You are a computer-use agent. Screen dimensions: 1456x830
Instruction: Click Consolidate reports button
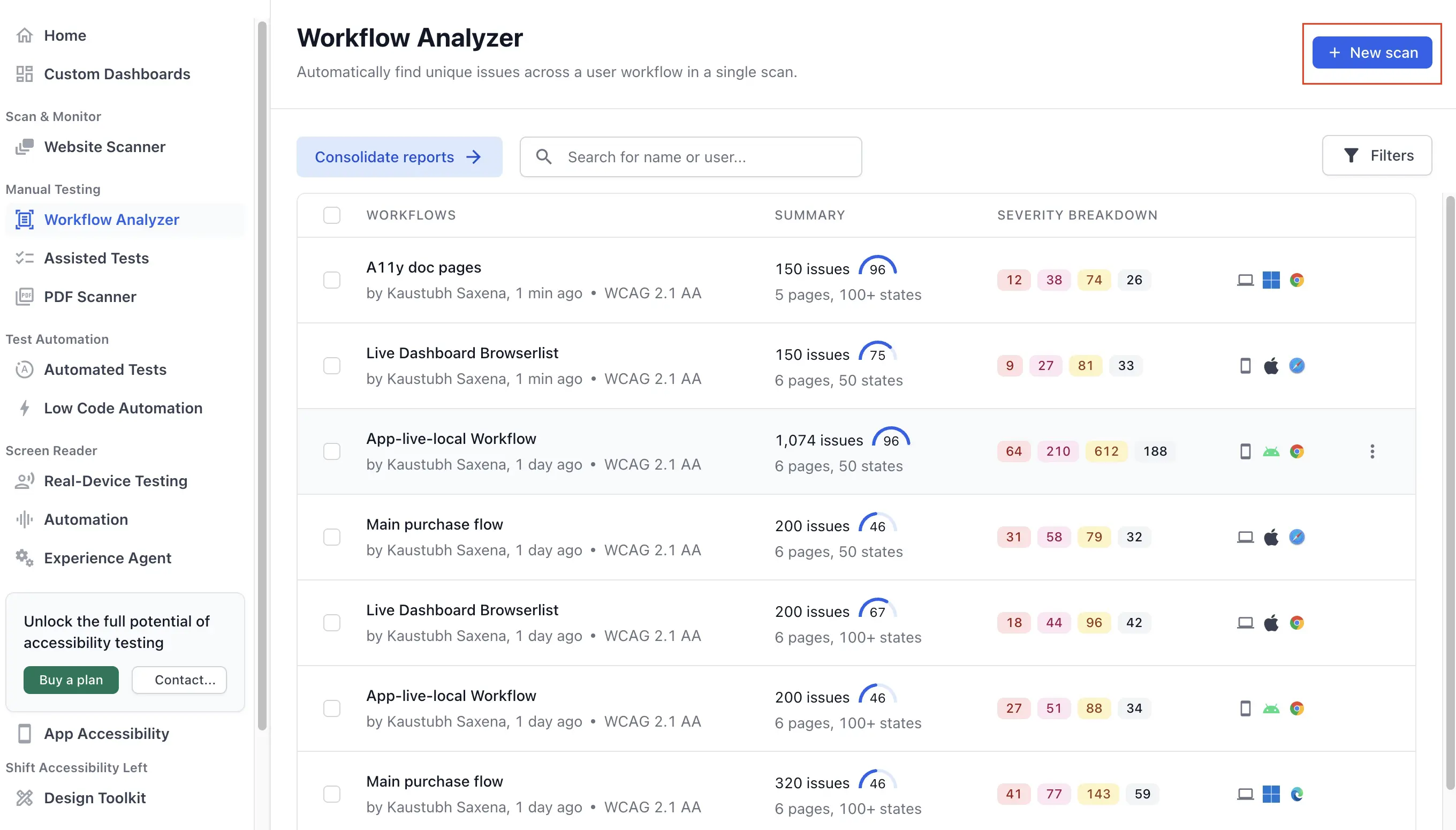pos(399,157)
